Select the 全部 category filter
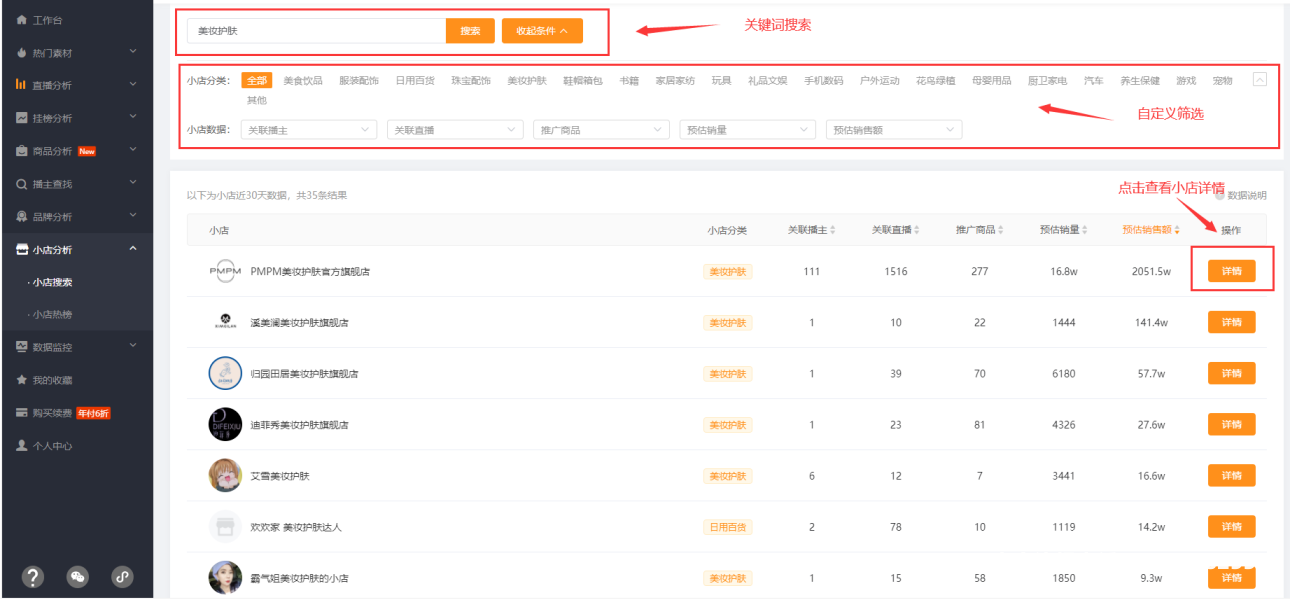1290x600 pixels. tap(257, 81)
